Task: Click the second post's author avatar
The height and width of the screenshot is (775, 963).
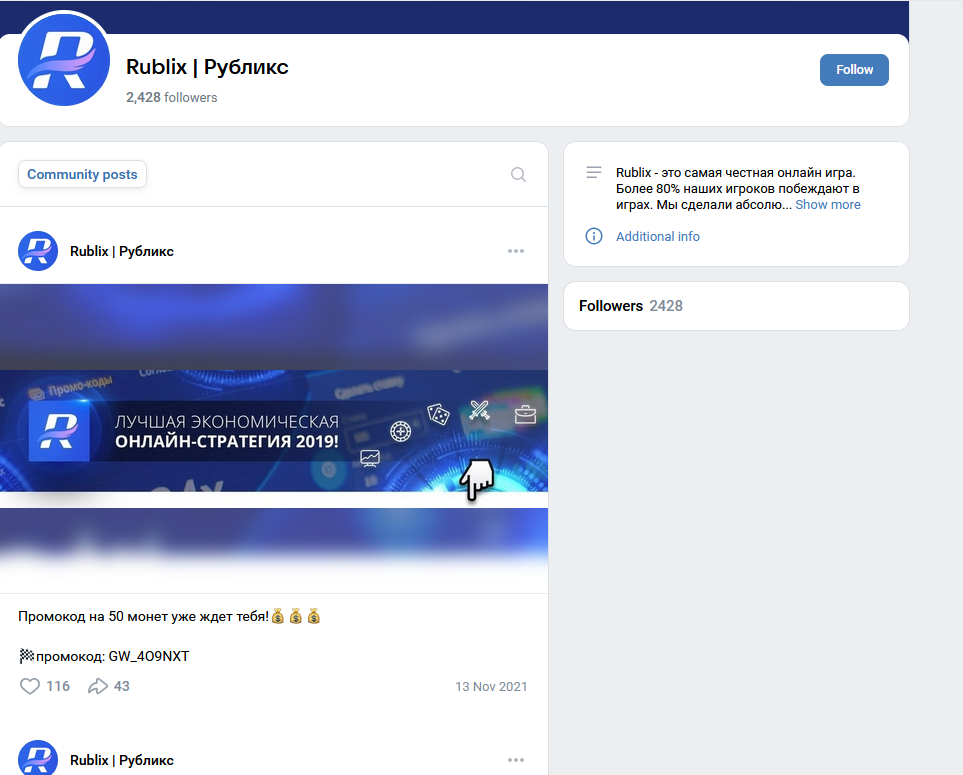Action: [x=38, y=758]
